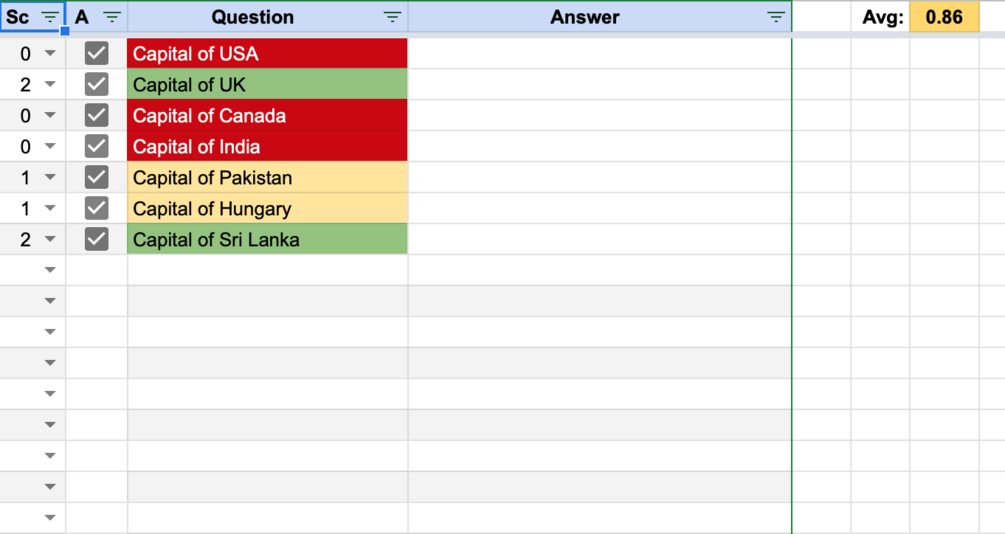Expand score dropdown for Capital of UK row
This screenshot has height=534, width=1005.
tap(50, 84)
